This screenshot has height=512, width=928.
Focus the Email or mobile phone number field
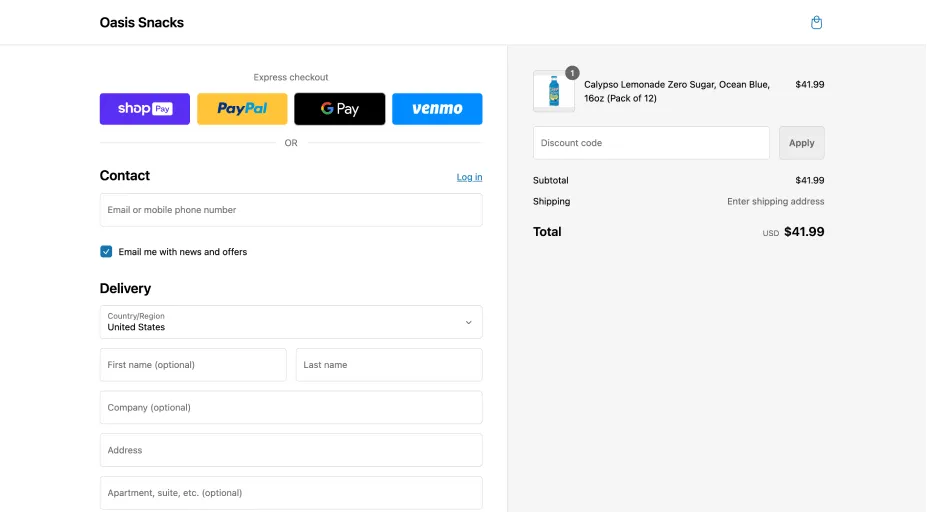(291, 210)
